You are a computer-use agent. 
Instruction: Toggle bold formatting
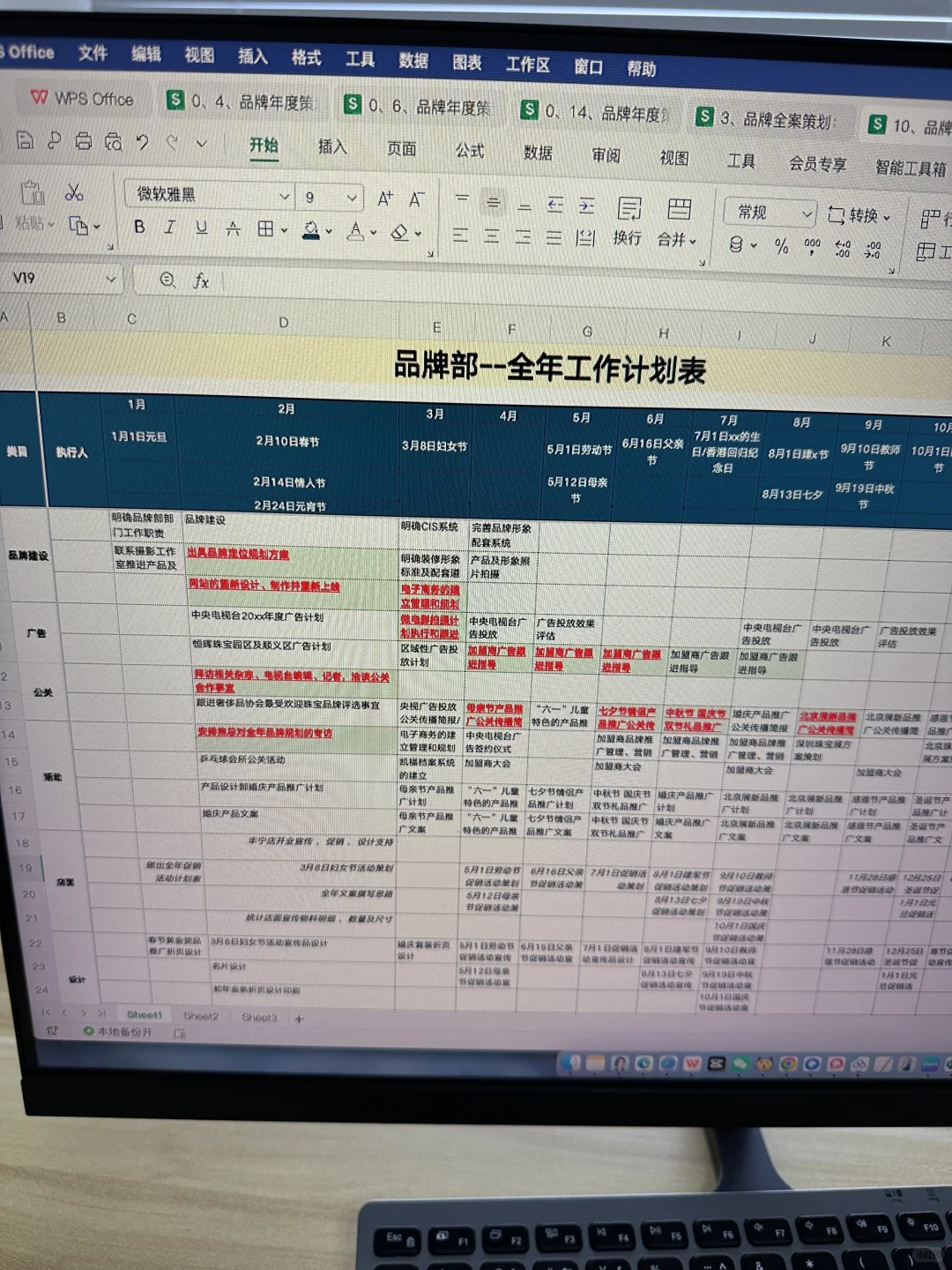[139, 227]
